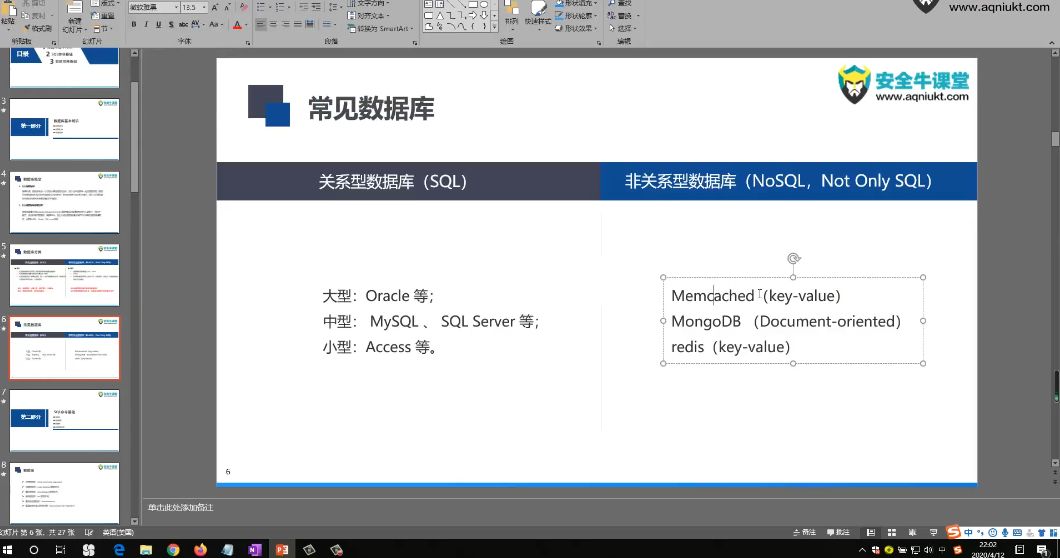This screenshot has width=1060, height=558.
Task: Click the Format Painter icon
Action: (x=37, y=28)
